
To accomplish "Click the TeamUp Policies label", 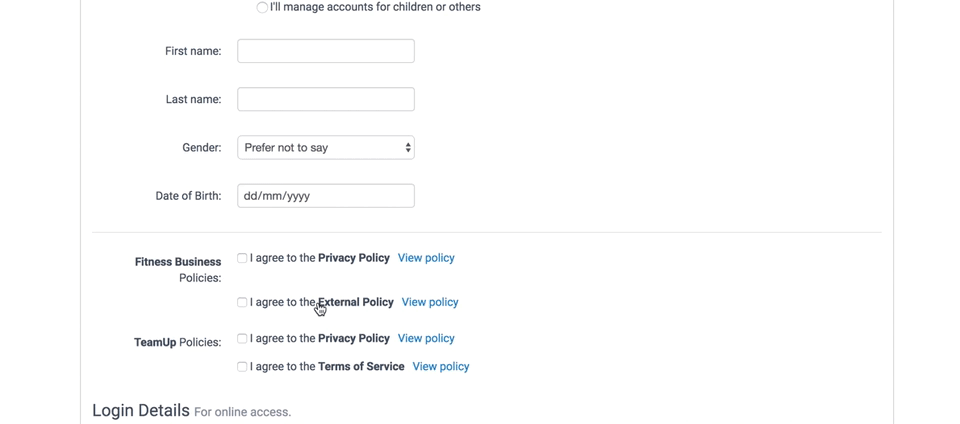I will [x=177, y=342].
